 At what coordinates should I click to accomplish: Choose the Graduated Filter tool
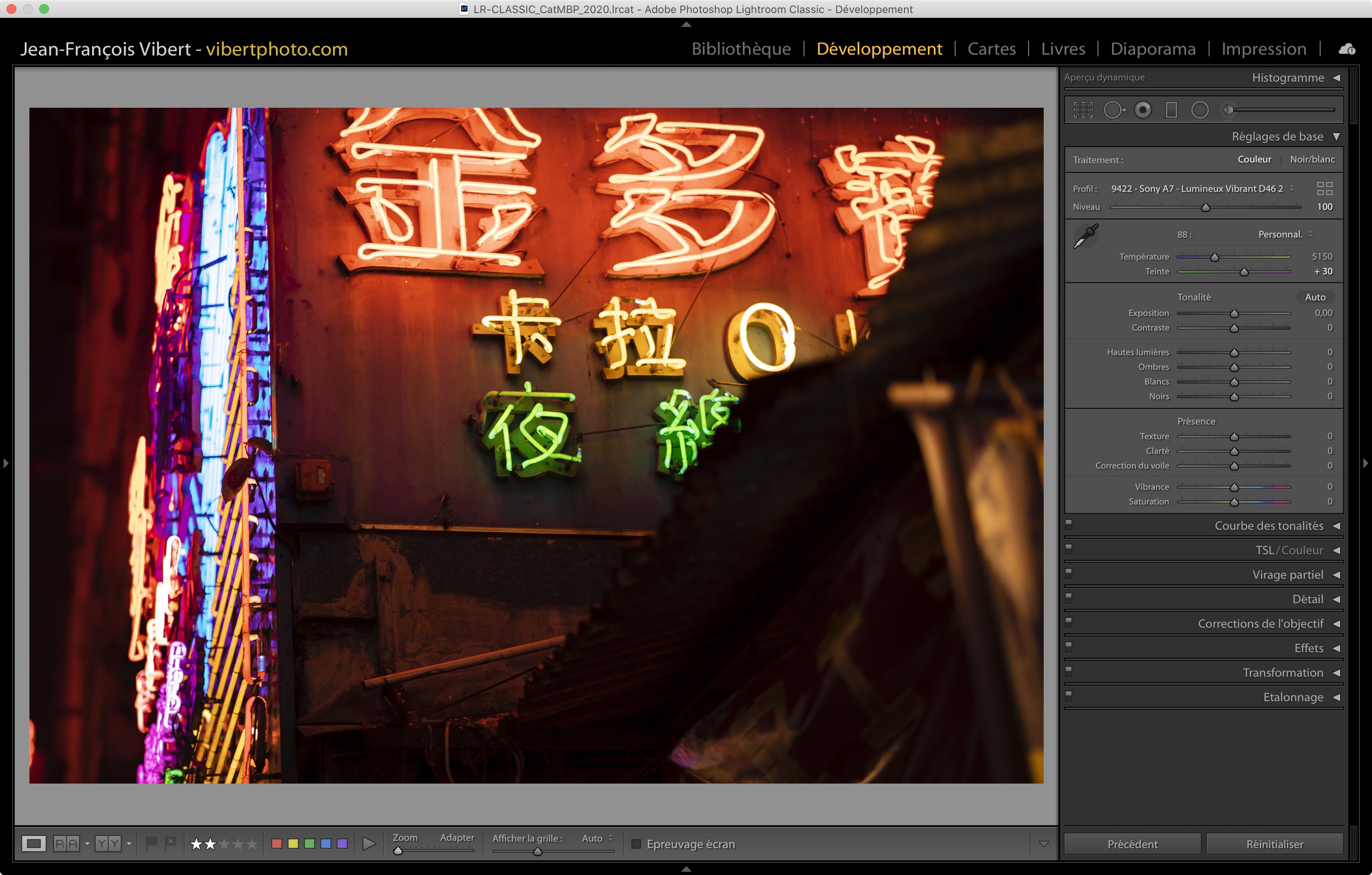[x=1172, y=110]
